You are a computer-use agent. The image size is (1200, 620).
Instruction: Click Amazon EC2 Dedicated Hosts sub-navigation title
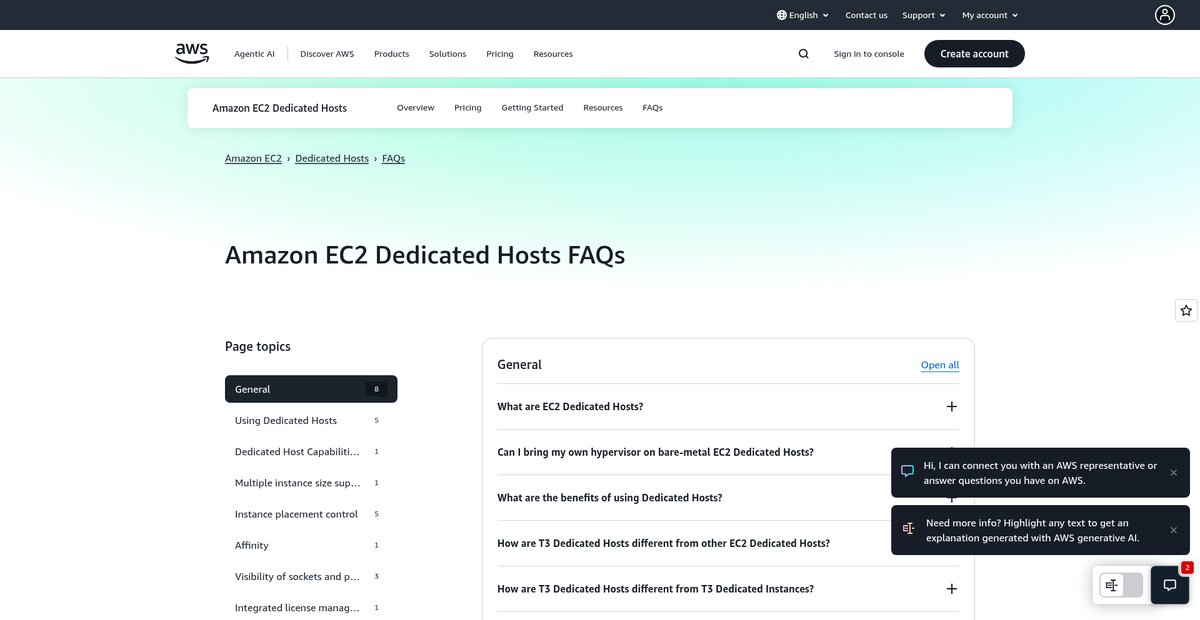pyautogui.click(x=280, y=108)
